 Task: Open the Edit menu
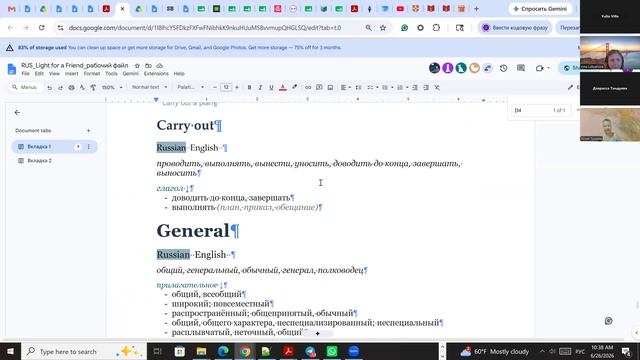[39, 74]
